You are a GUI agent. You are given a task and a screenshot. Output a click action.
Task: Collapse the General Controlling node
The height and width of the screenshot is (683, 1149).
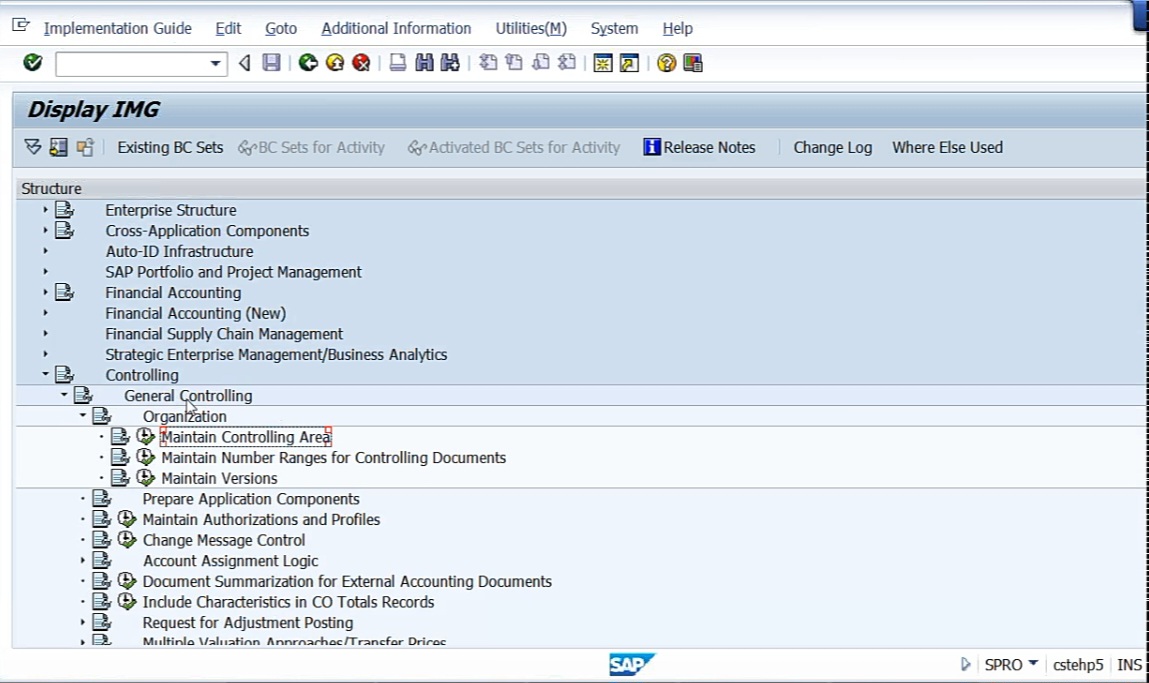(x=64, y=395)
